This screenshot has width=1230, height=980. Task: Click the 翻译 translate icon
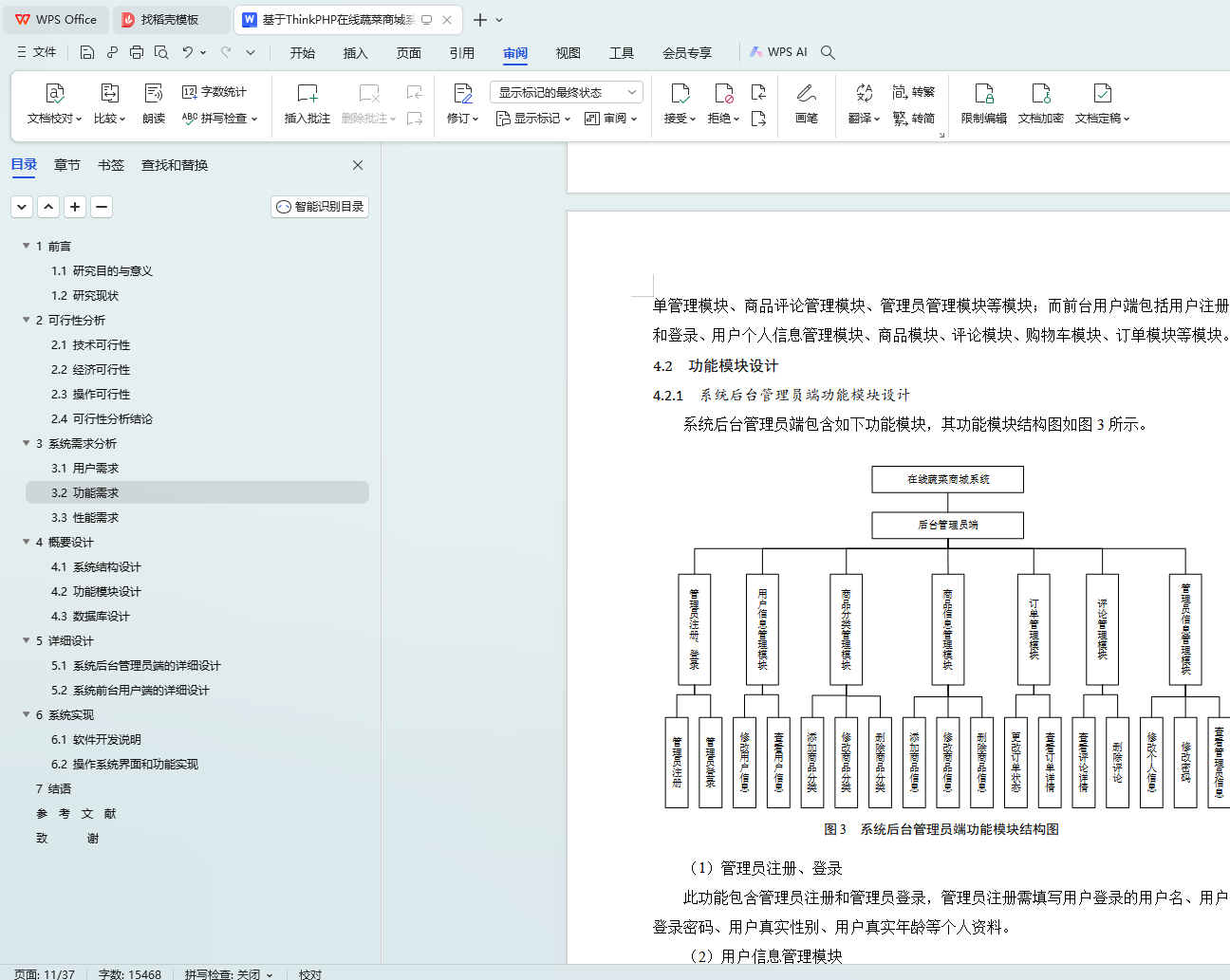(x=864, y=93)
